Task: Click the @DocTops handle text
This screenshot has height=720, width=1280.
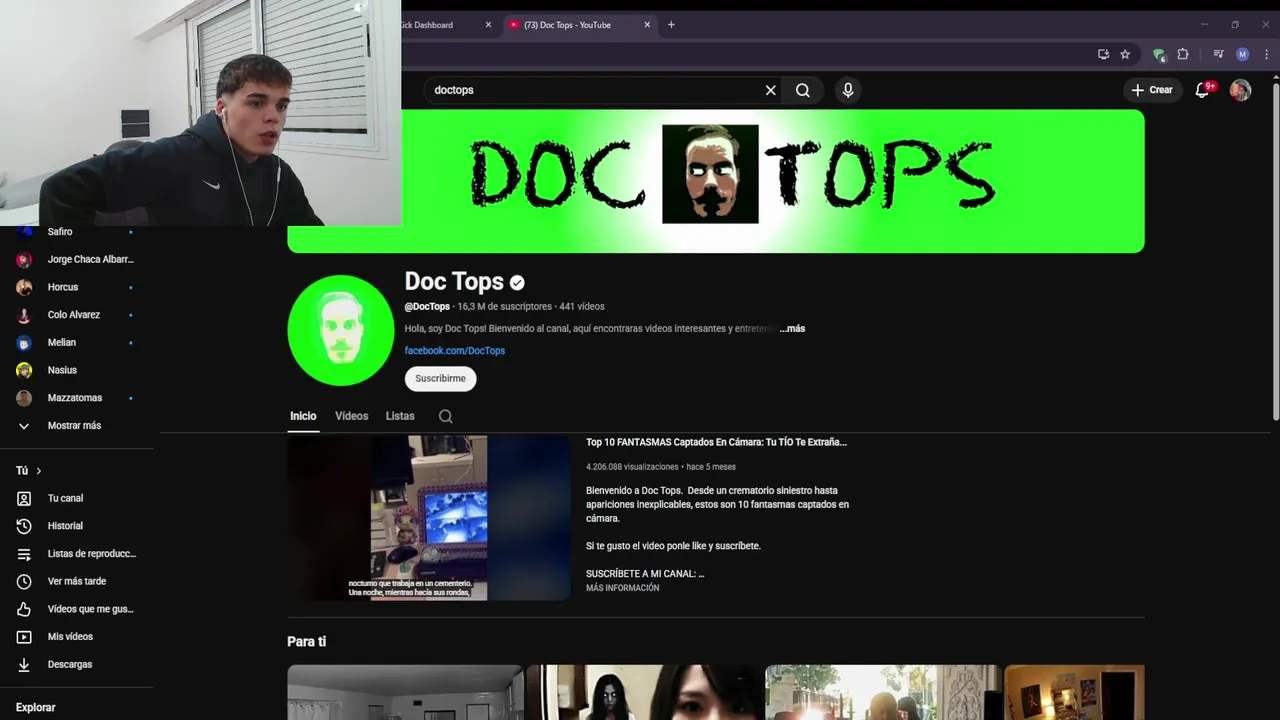Action: coord(427,306)
